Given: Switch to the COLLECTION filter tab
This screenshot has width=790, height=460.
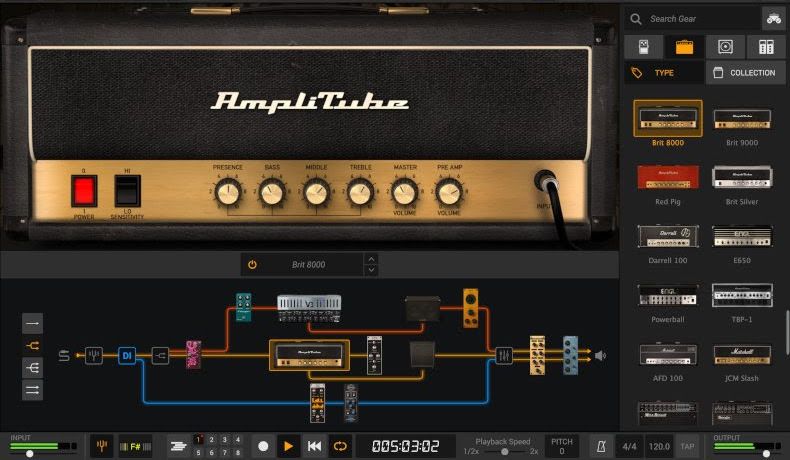Looking at the screenshot, I should [746, 73].
